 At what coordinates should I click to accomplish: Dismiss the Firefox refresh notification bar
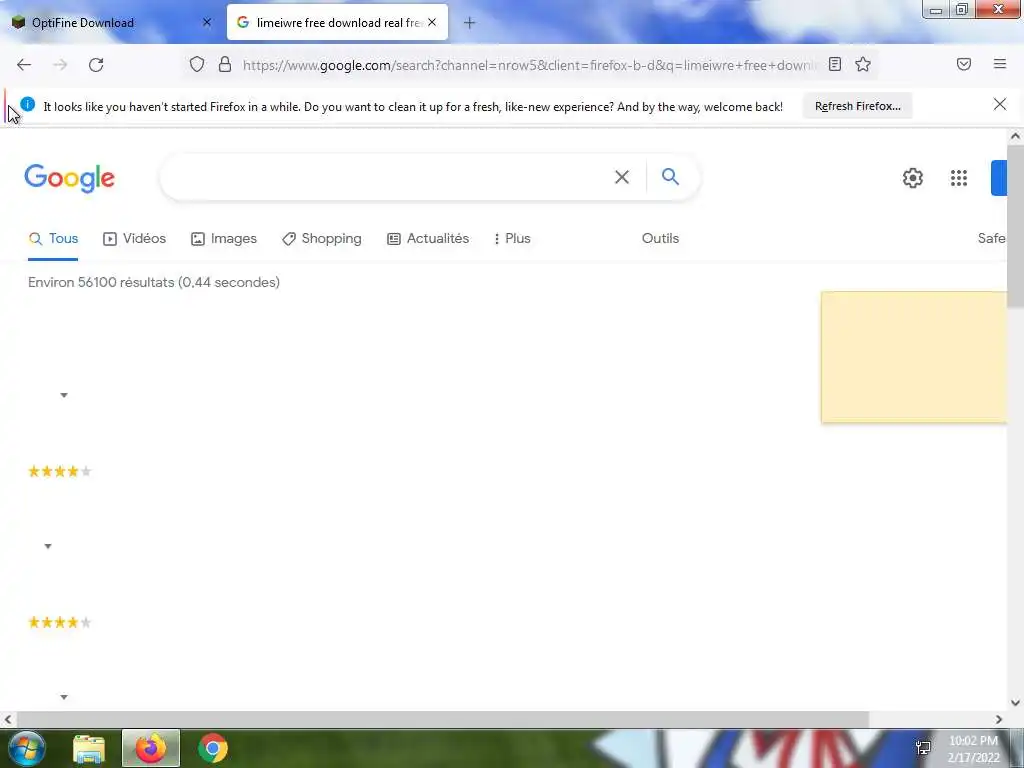(999, 104)
